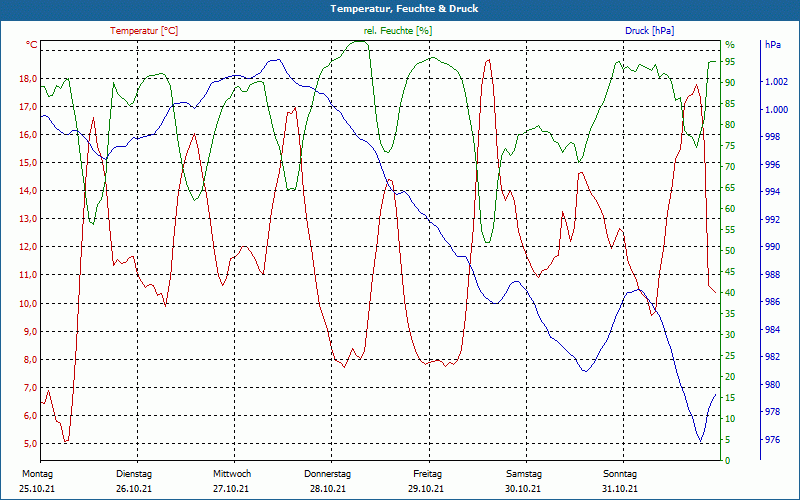Screen dimensions: 800x500
Task: Click the date '31.10.21'
Action: click(620, 489)
